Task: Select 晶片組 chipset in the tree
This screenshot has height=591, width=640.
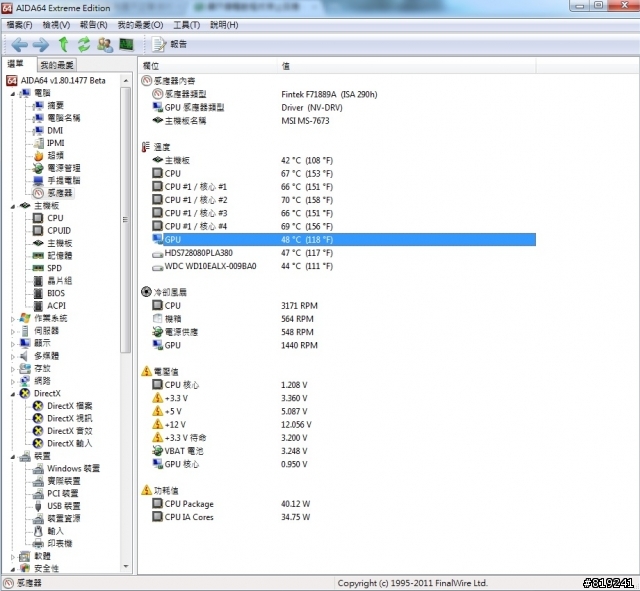Action: 59,281
